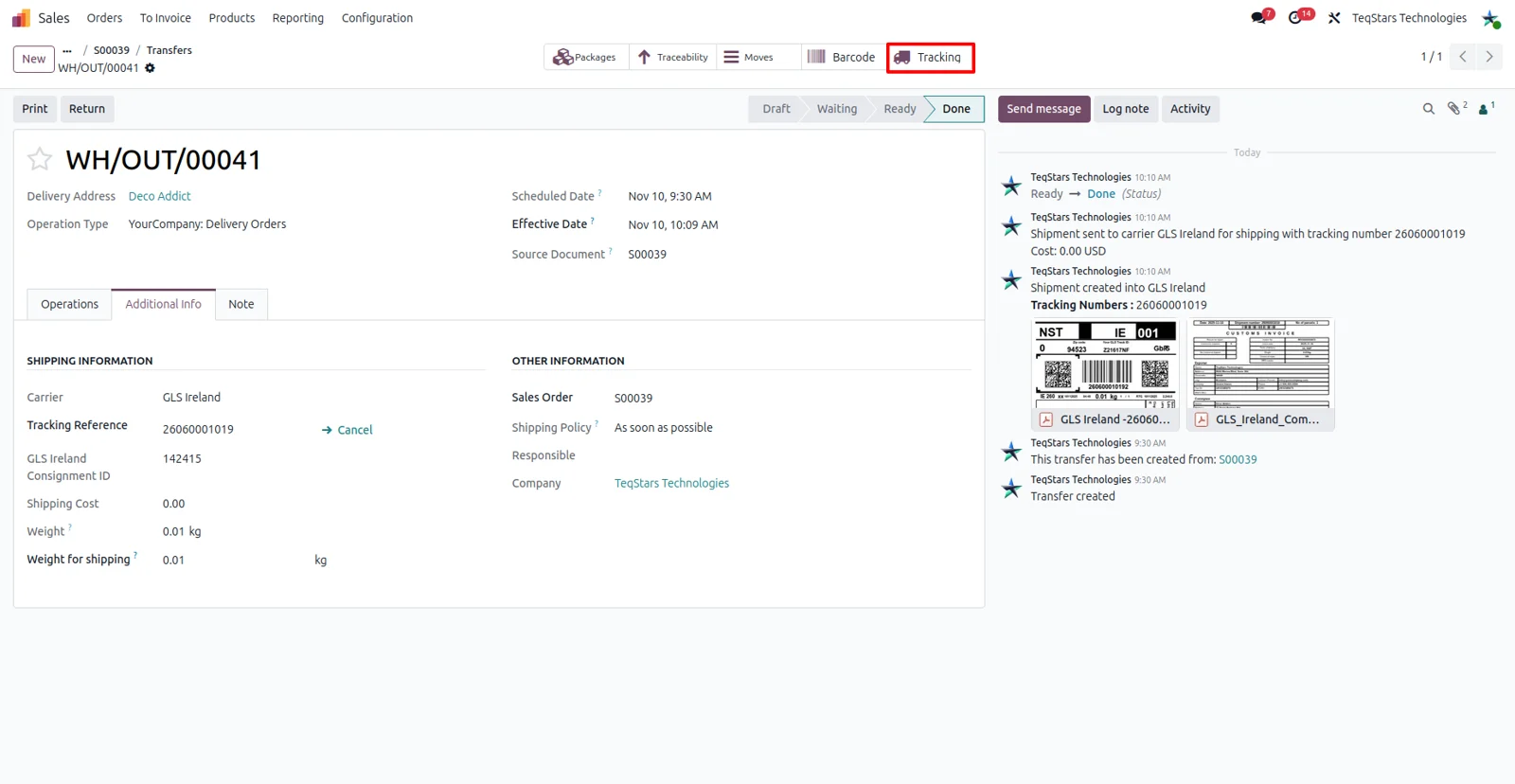Click the Print button
The image size is (1515, 784).
(35, 109)
